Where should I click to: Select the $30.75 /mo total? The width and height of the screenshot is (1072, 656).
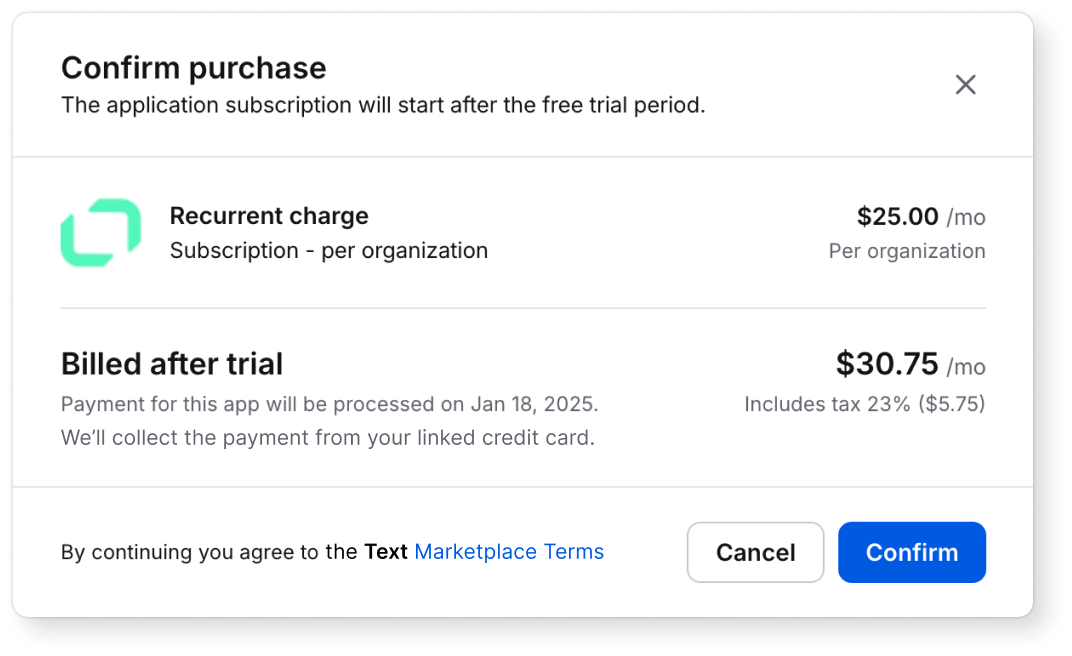click(911, 364)
